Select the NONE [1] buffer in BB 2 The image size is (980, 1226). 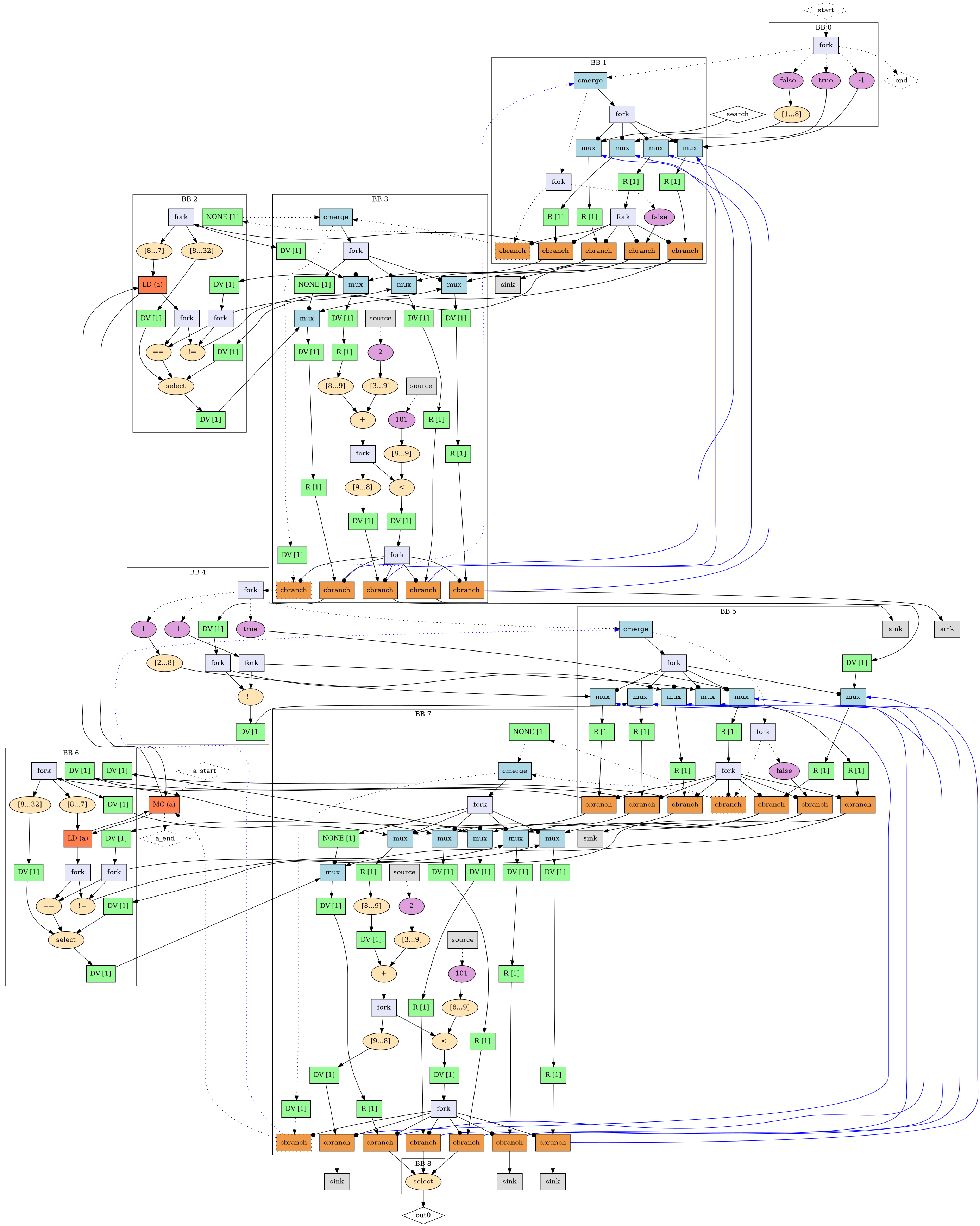tap(222, 217)
